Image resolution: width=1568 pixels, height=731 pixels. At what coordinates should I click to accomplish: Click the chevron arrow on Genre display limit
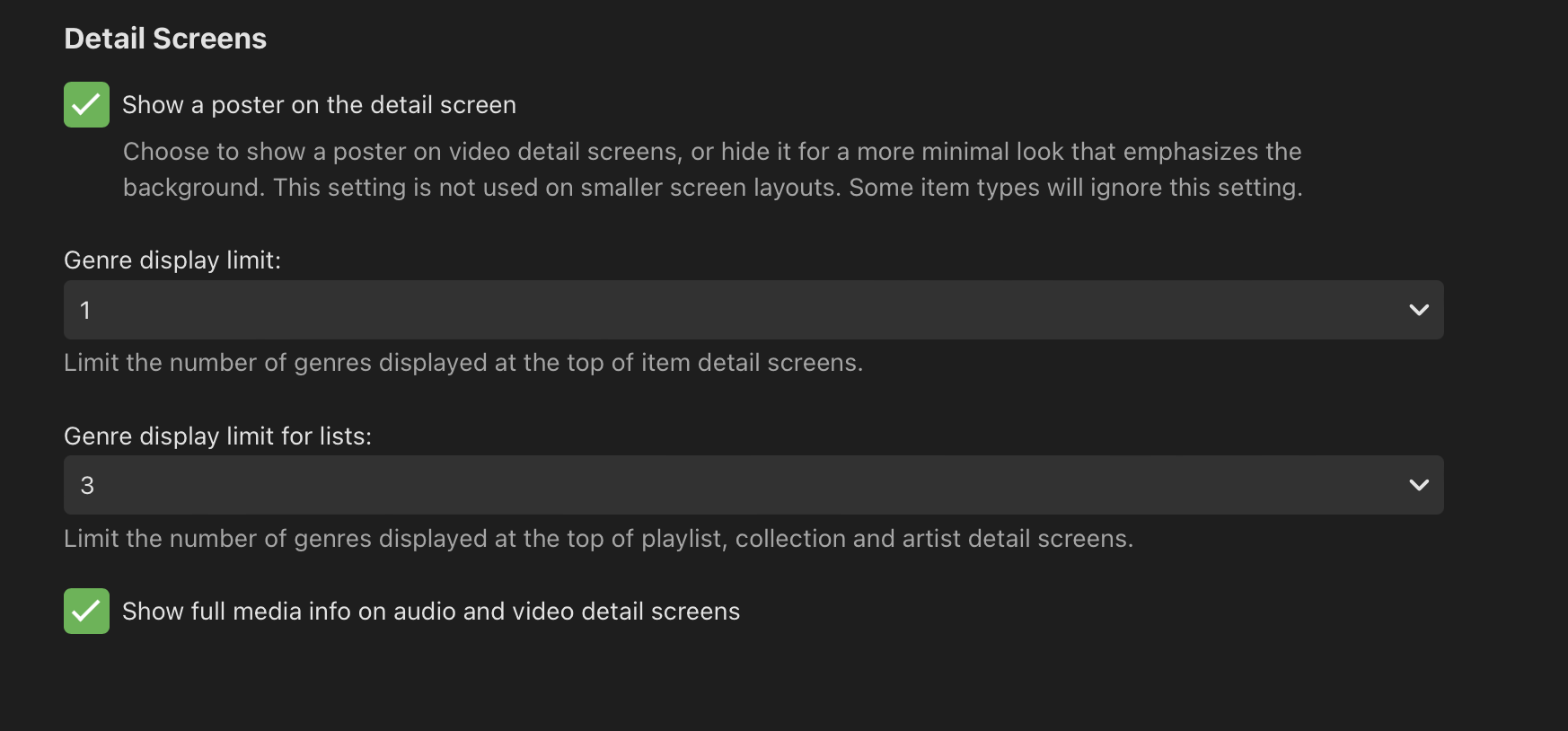[1419, 310]
